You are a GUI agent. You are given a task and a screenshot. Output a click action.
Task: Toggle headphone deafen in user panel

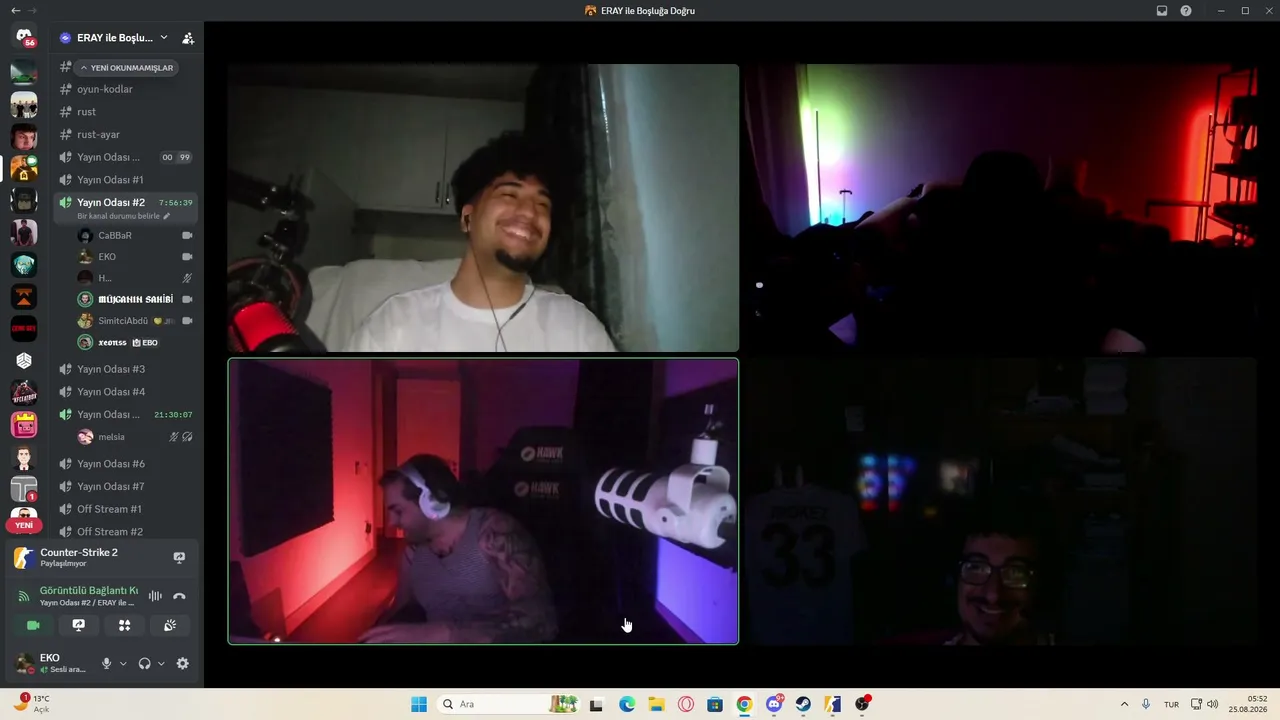[145, 664]
